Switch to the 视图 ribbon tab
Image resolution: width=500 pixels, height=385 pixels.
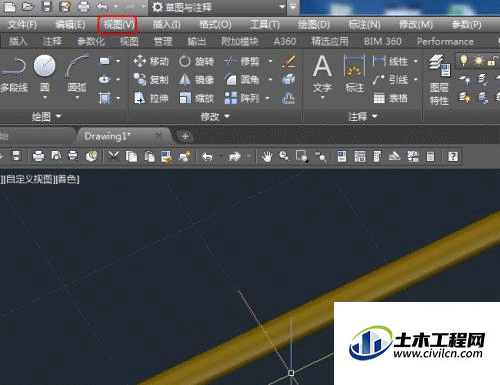[129, 42]
